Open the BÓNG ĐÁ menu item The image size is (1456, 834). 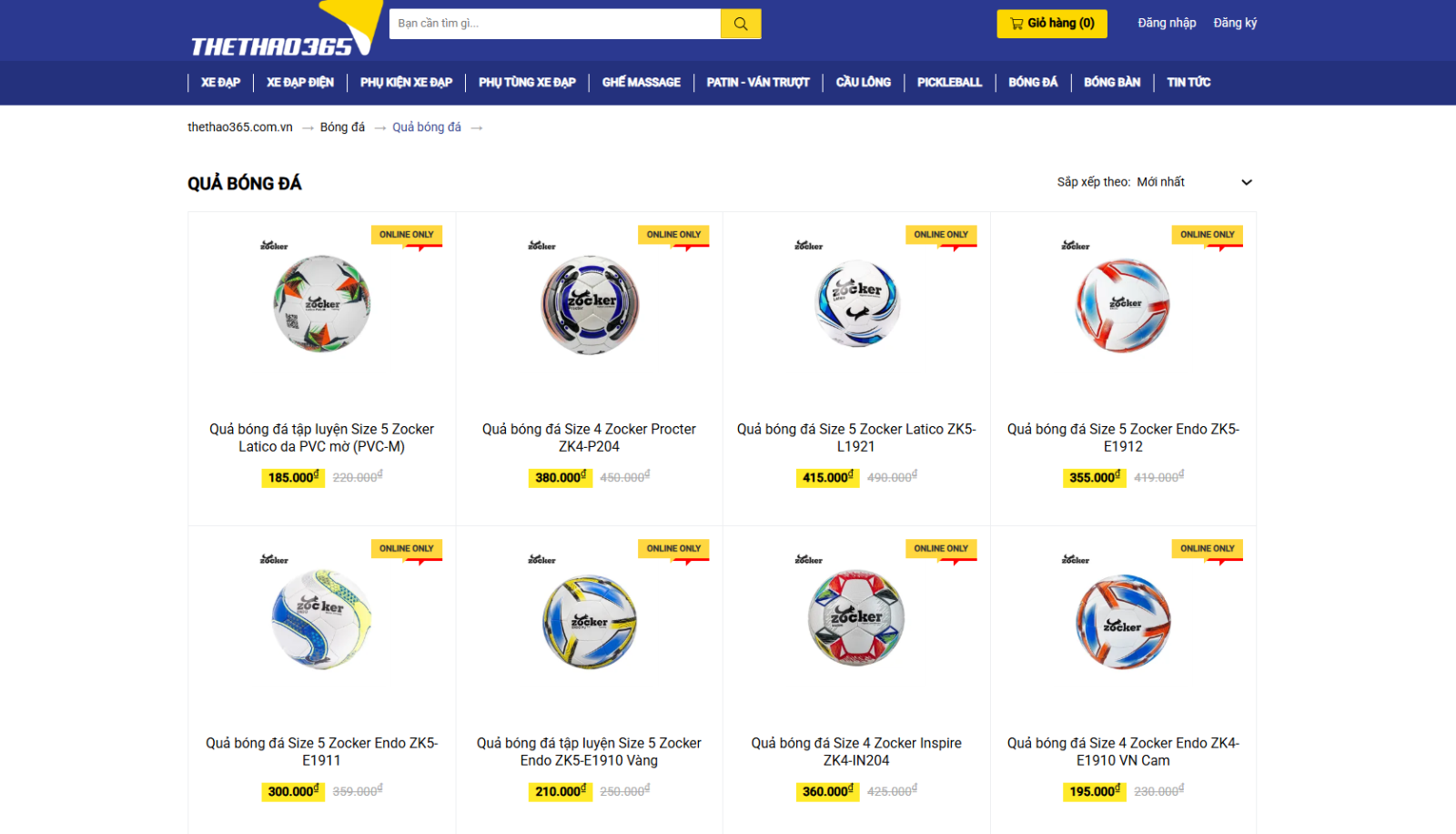(1033, 83)
